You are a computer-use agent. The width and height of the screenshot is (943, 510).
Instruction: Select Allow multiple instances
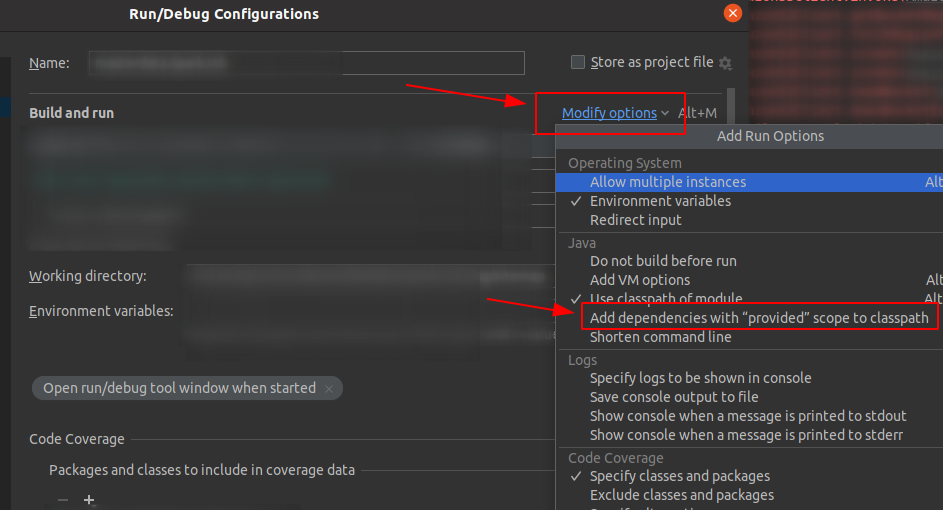668,182
